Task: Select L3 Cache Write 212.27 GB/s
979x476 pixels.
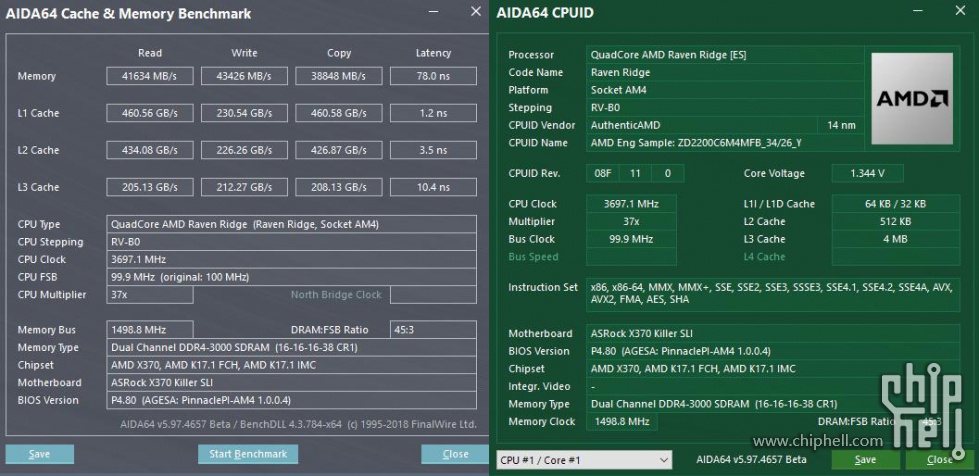Action: click(244, 187)
